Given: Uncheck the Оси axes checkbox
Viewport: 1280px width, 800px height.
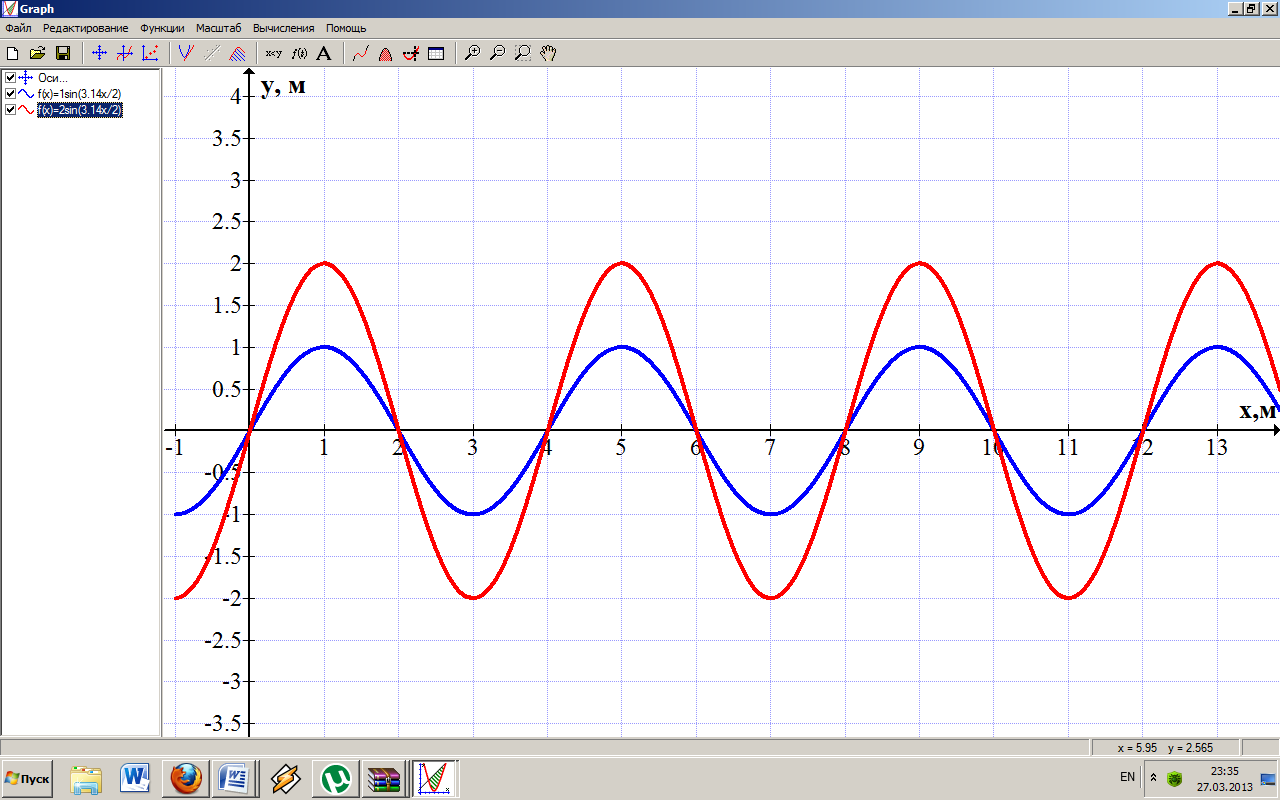Looking at the screenshot, I should click(10, 78).
